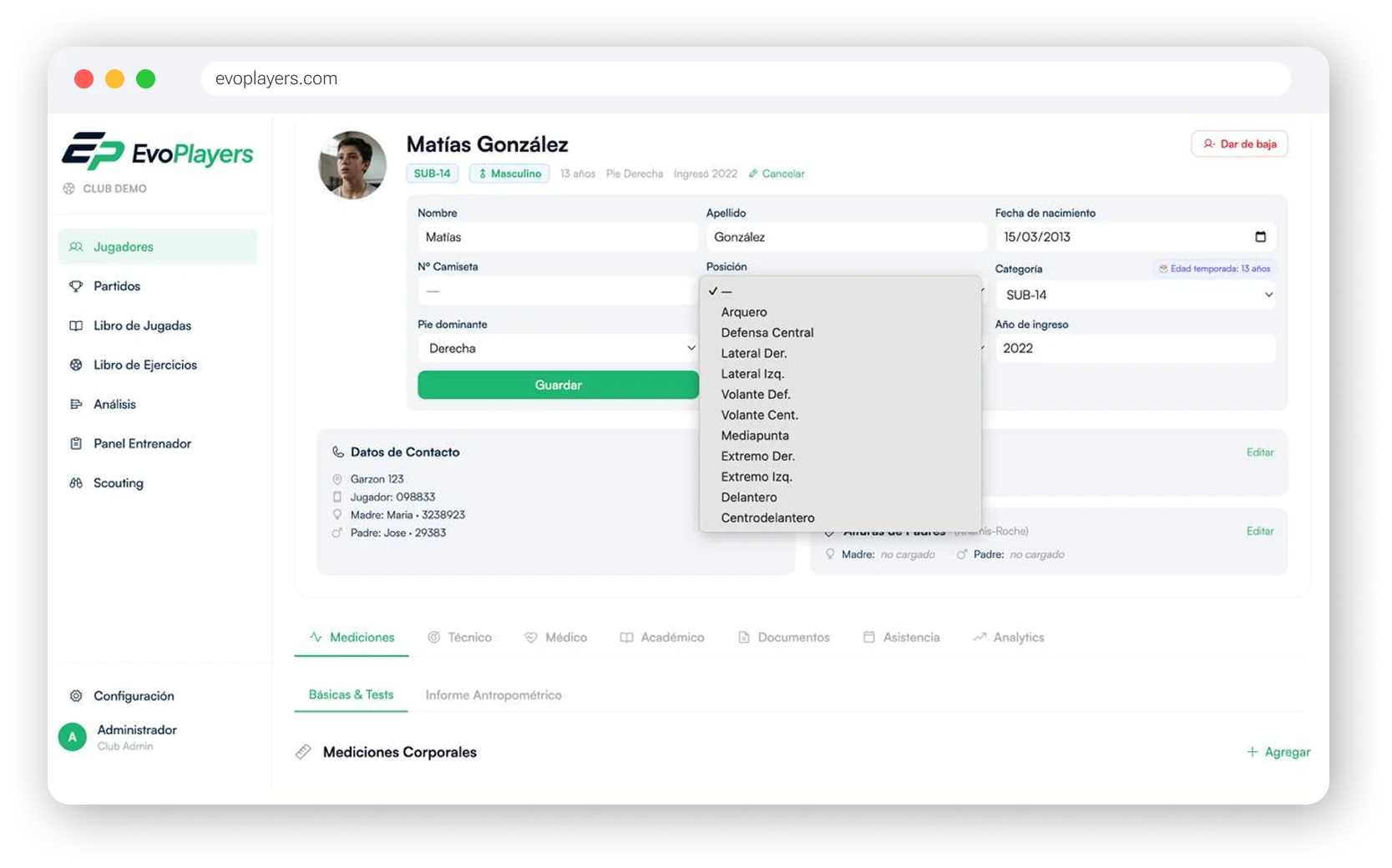Viewport: 1392px width, 868px height.
Task: Open the Pie dominante dropdown
Action: [558, 348]
